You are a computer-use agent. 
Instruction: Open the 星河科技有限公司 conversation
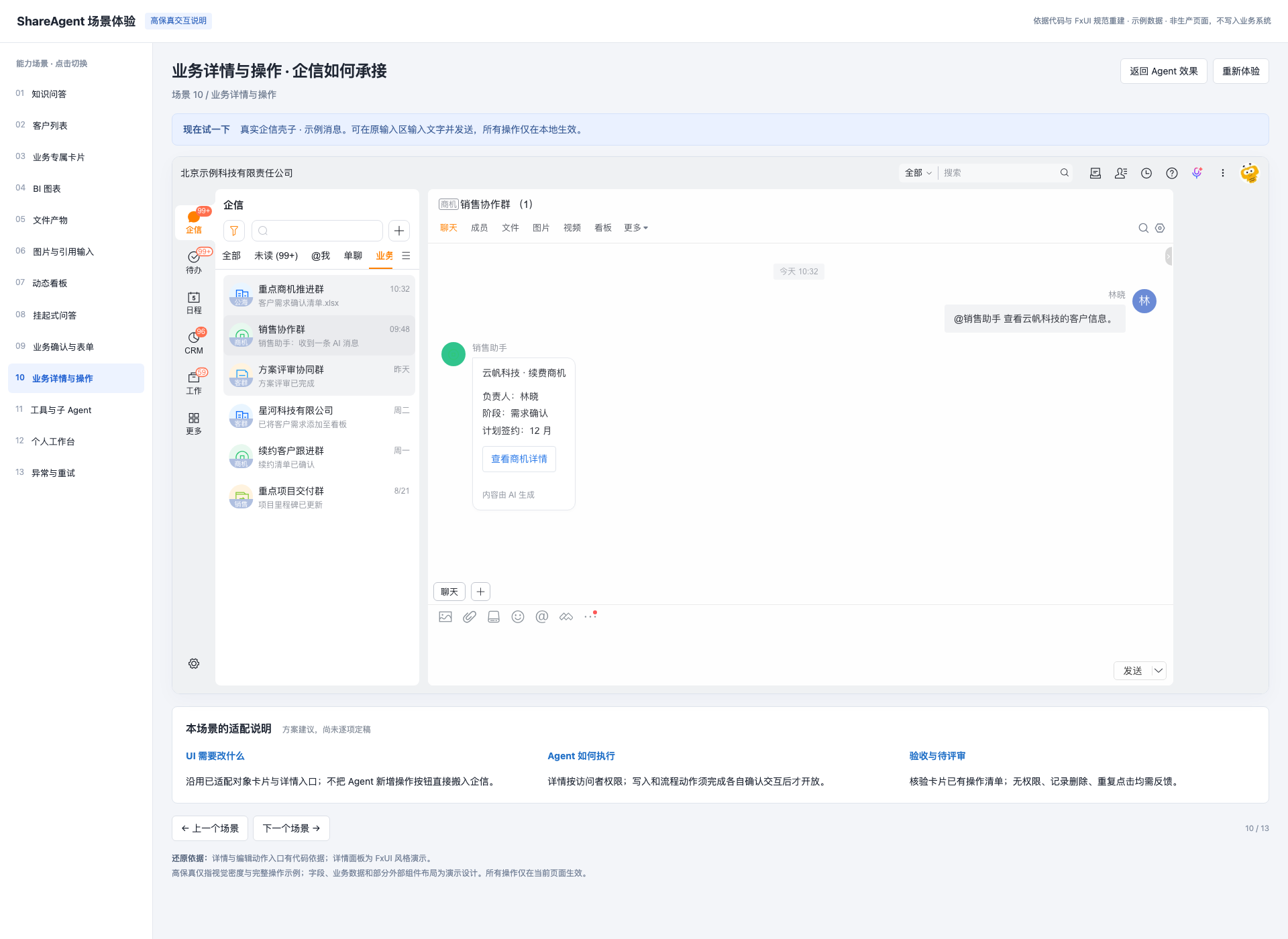click(x=319, y=417)
